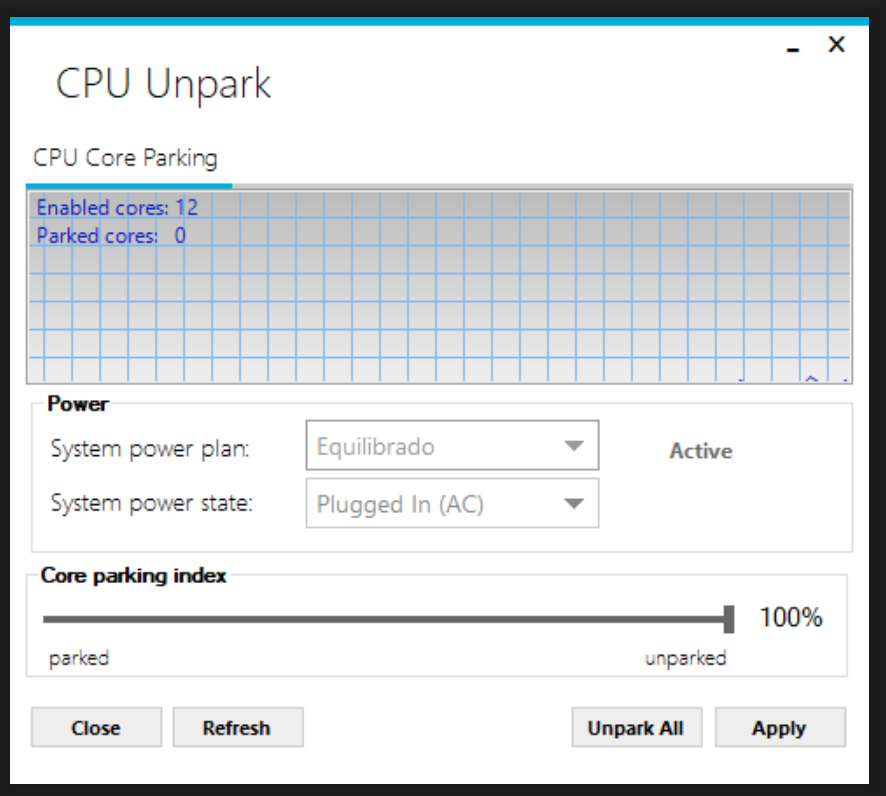Click the core parking graph area
Screen dimensions: 886x796
click(440, 300)
